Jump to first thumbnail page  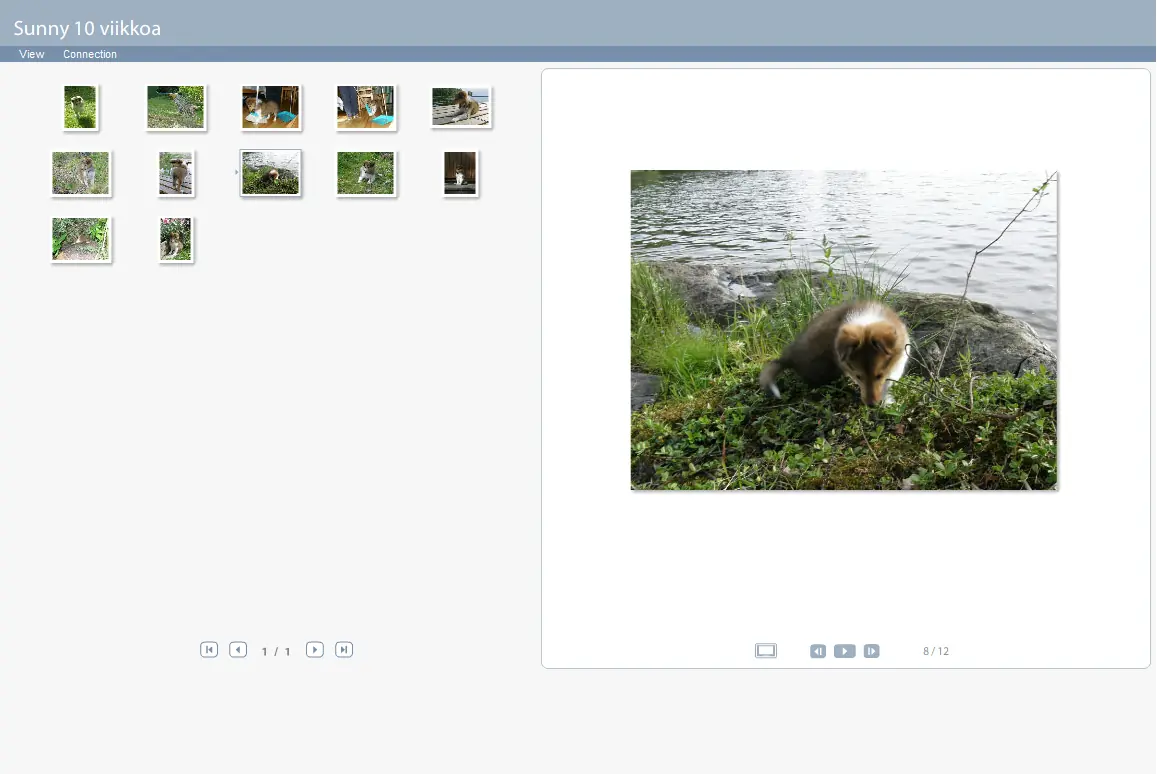pos(209,649)
